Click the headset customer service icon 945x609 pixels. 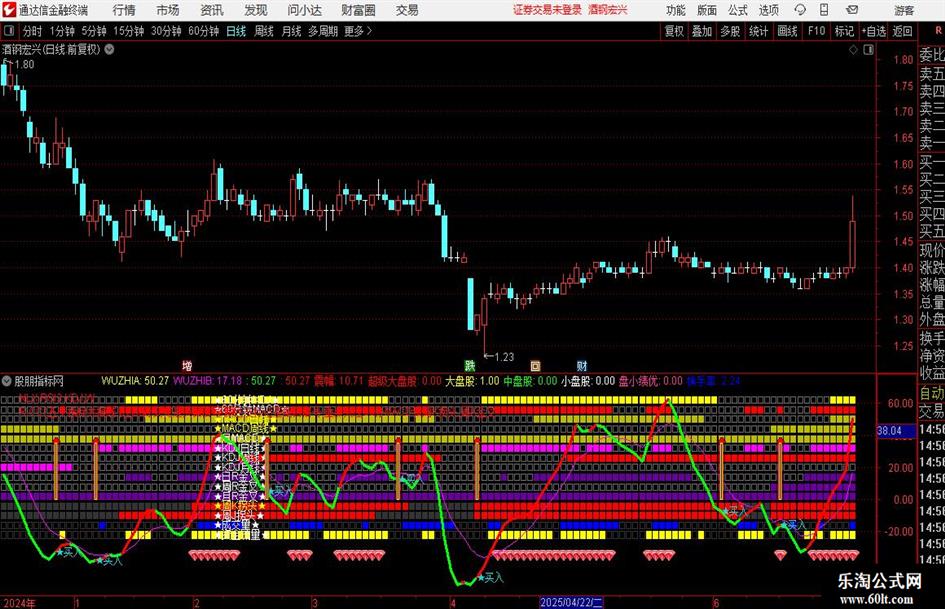(800, 10)
